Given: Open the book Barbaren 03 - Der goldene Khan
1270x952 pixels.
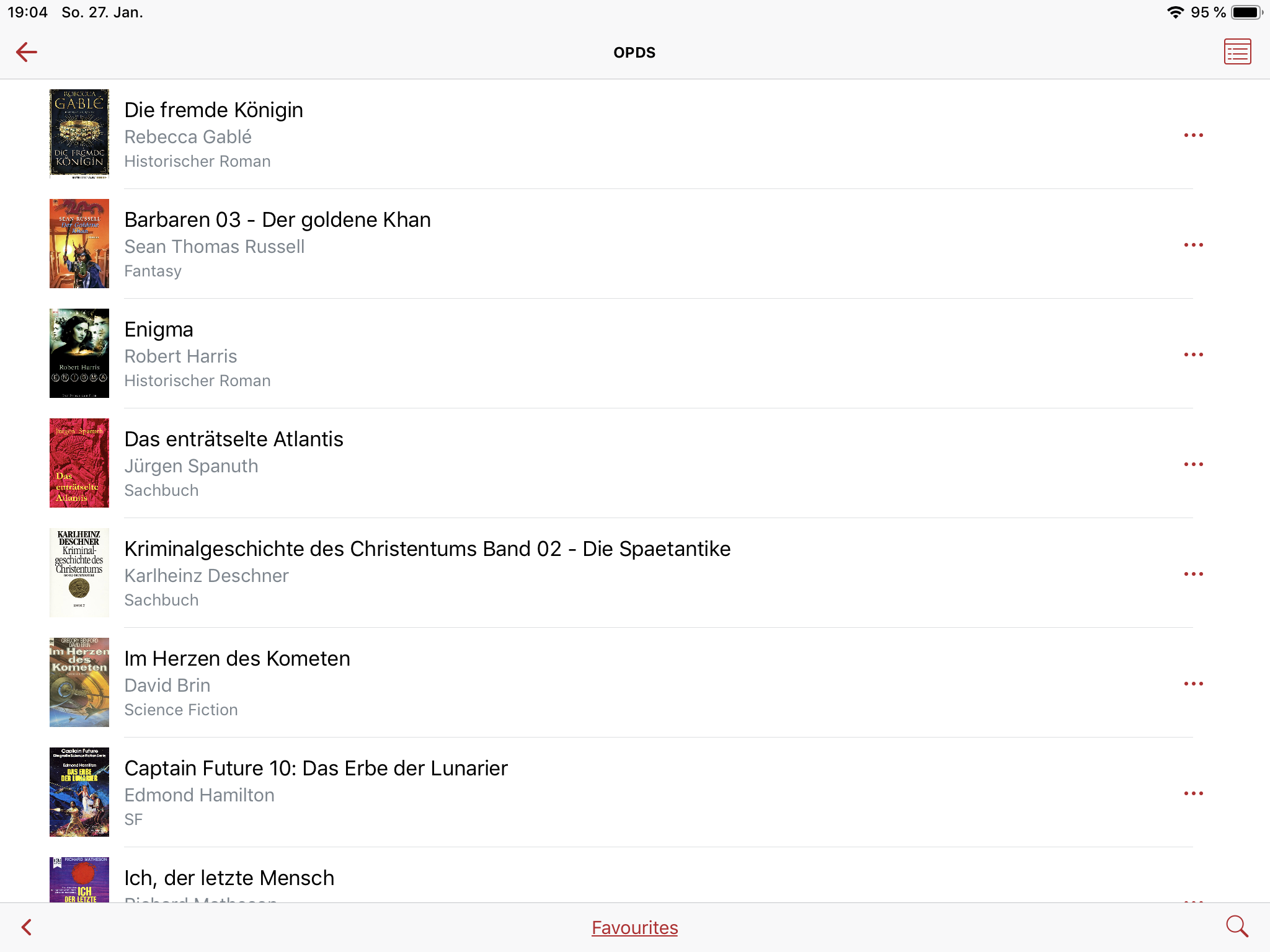Looking at the screenshot, I should tap(277, 220).
